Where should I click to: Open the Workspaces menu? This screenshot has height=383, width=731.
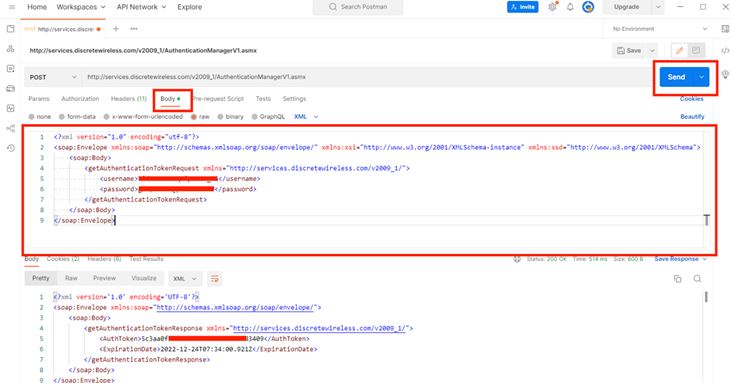pyautogui.click(x=81, y=7)
